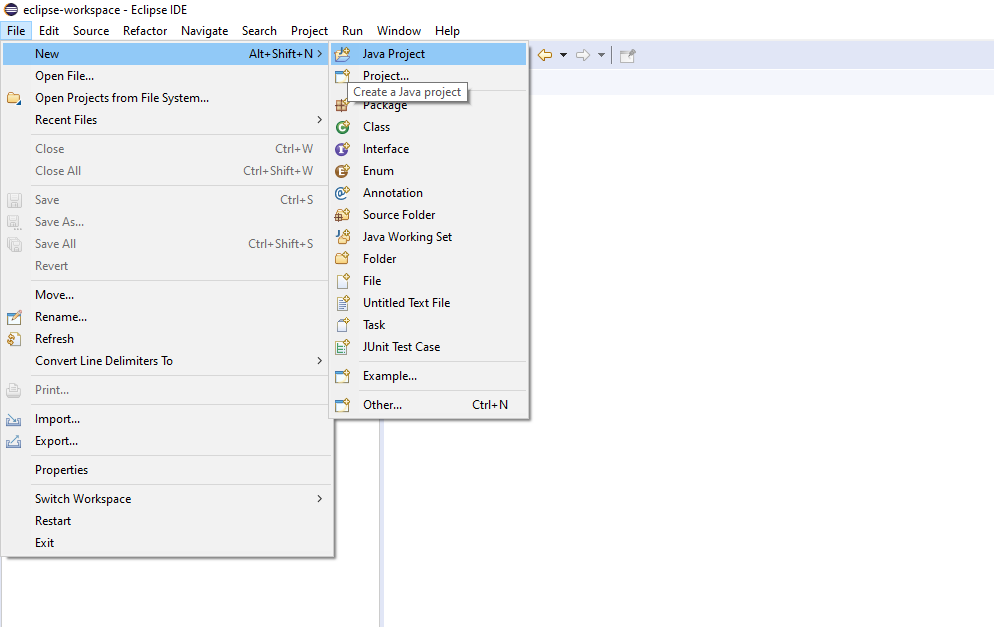Choose Open Projects from File System
Screen dimensions: 994x627
coord(121,98)
